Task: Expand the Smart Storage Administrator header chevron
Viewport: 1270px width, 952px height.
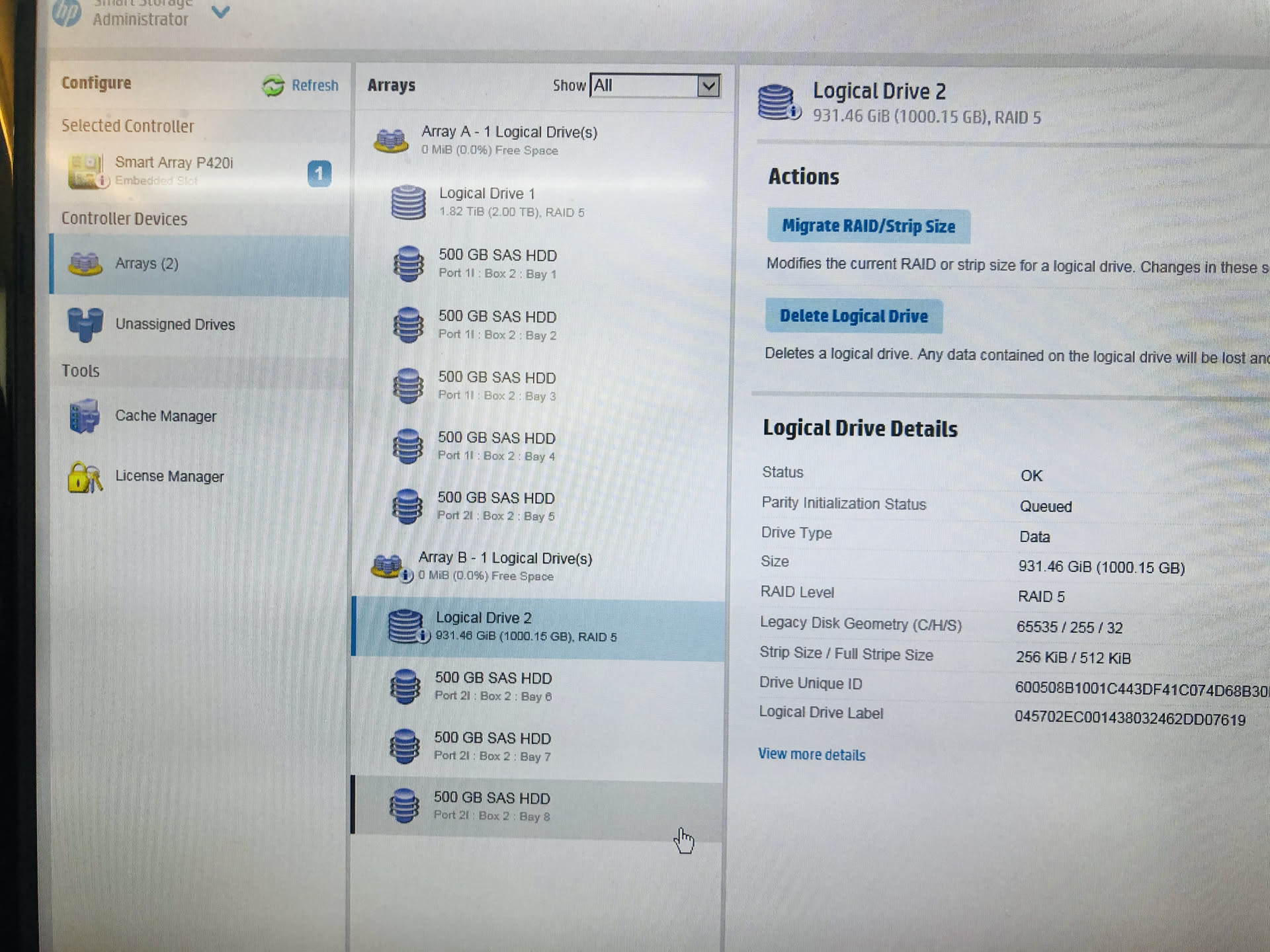Action: point(220,12)
